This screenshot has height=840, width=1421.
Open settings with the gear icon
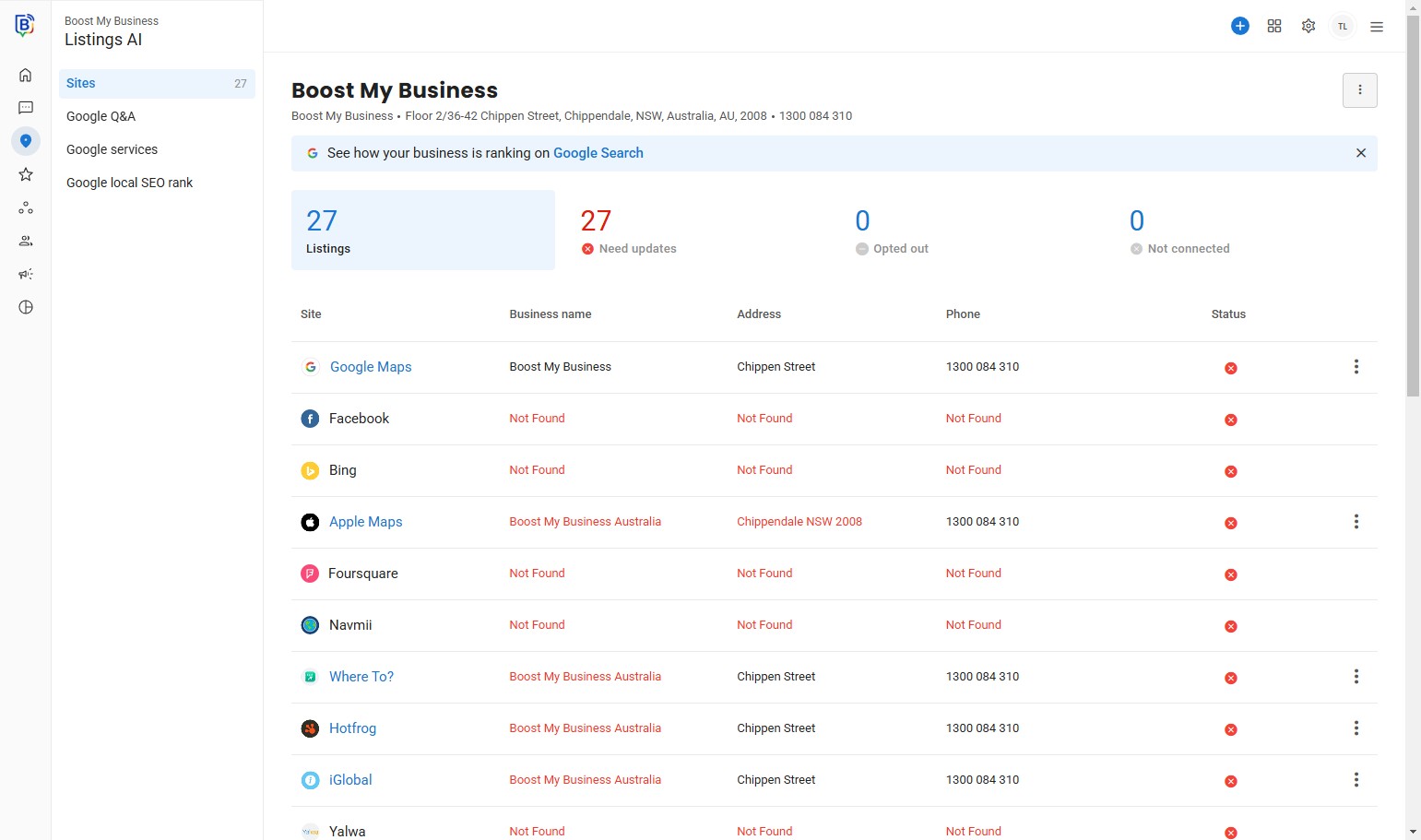pyautogui.click(x=1309, y=26)
